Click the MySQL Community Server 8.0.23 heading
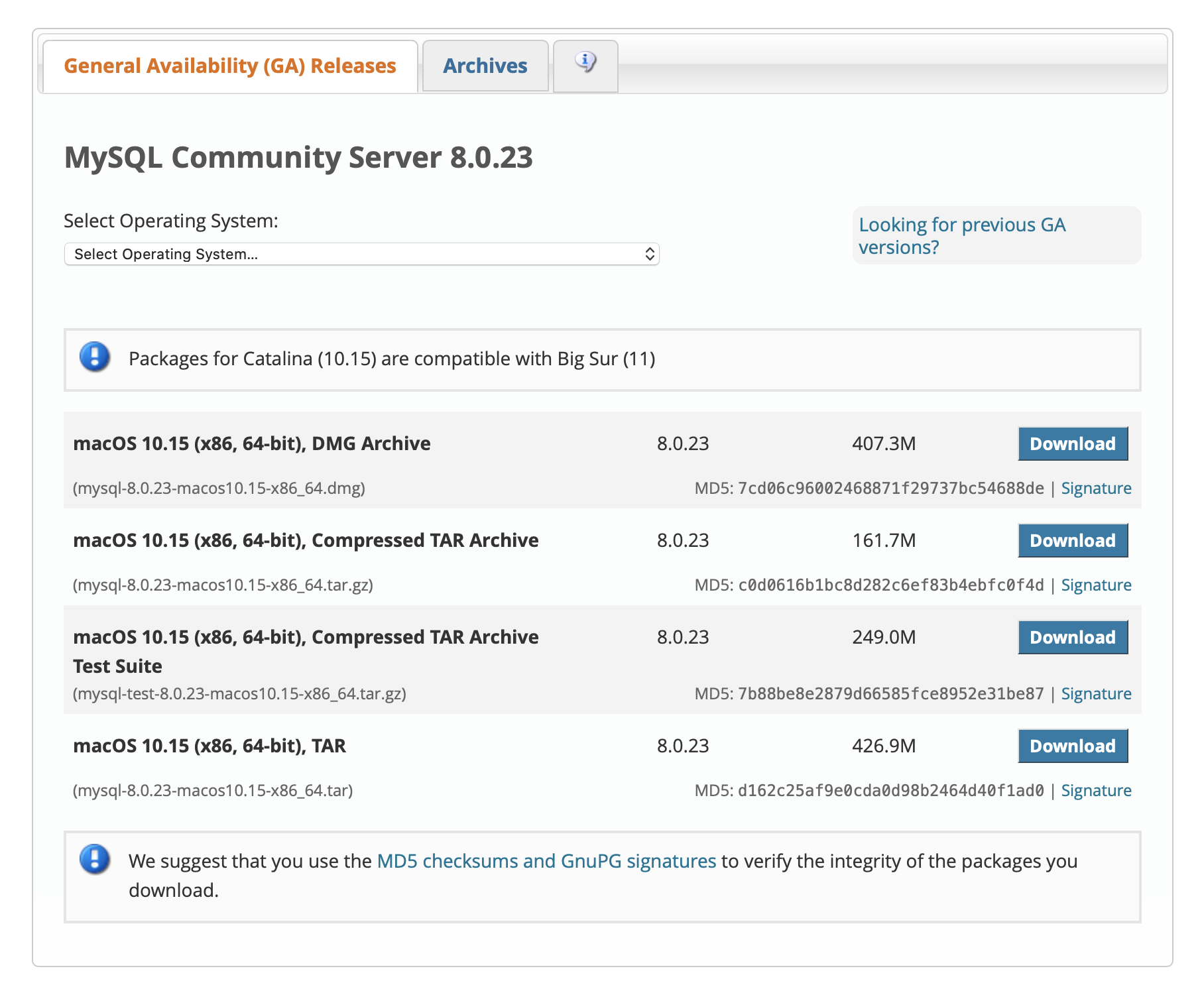 pyautogui.click(x=298, y=158)
